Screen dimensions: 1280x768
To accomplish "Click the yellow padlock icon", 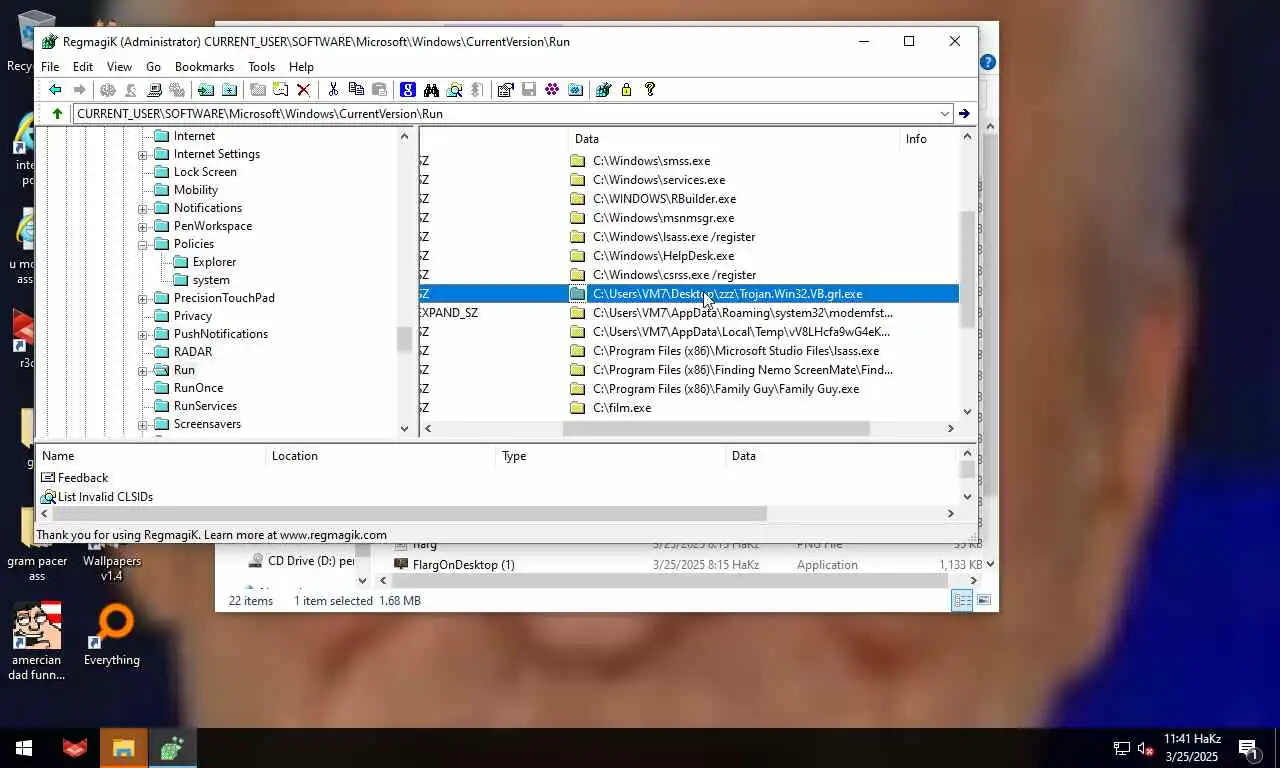I will pos(626,89).
